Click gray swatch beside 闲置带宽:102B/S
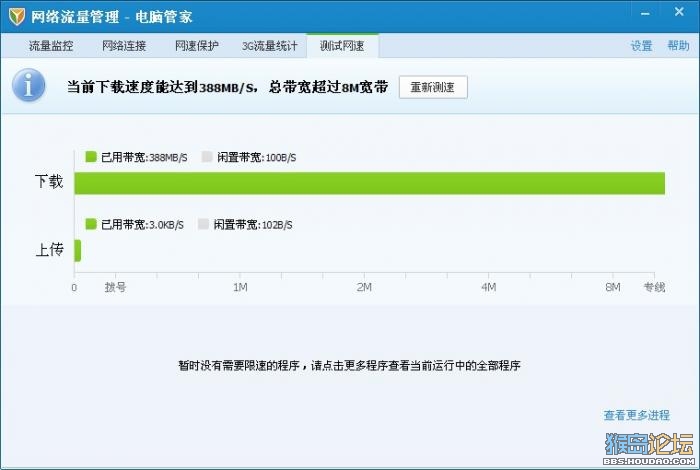The height and width of the screenshot is (470, 700). pos(203,224)
